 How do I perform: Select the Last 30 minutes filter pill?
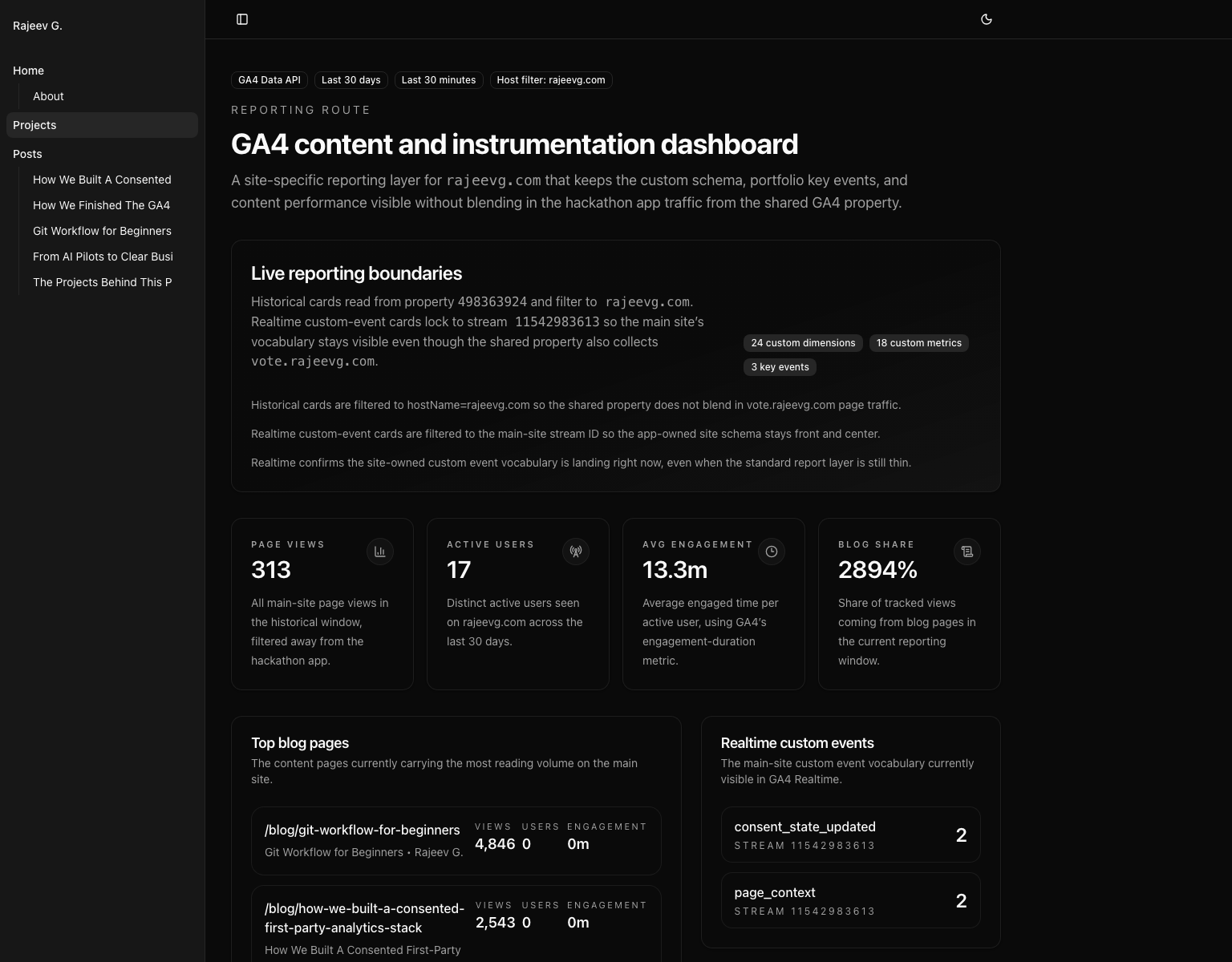[x=438, y=80]
